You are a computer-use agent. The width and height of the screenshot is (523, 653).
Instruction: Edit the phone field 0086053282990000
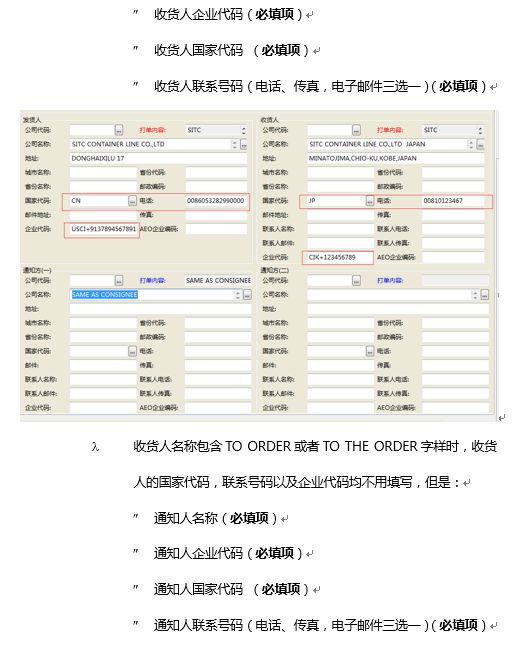pos(216,201)
